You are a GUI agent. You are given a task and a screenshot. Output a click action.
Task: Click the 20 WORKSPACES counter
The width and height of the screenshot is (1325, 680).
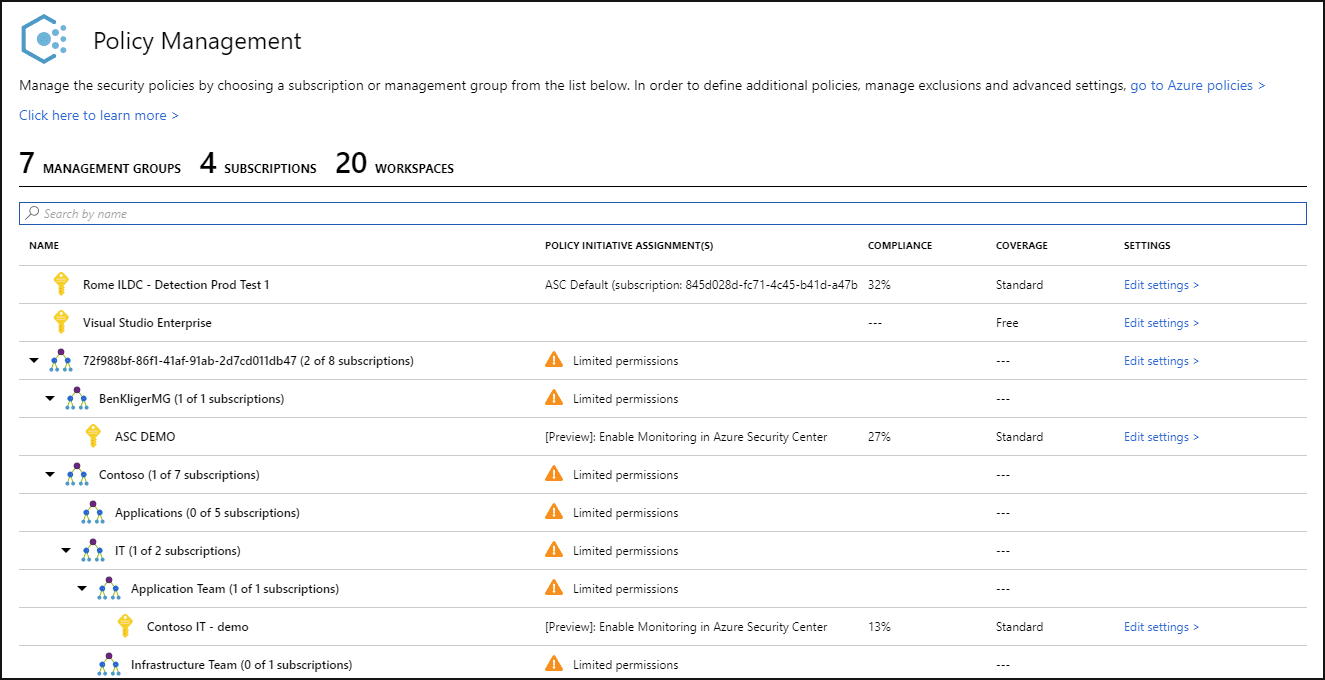(x=395, y=164)
